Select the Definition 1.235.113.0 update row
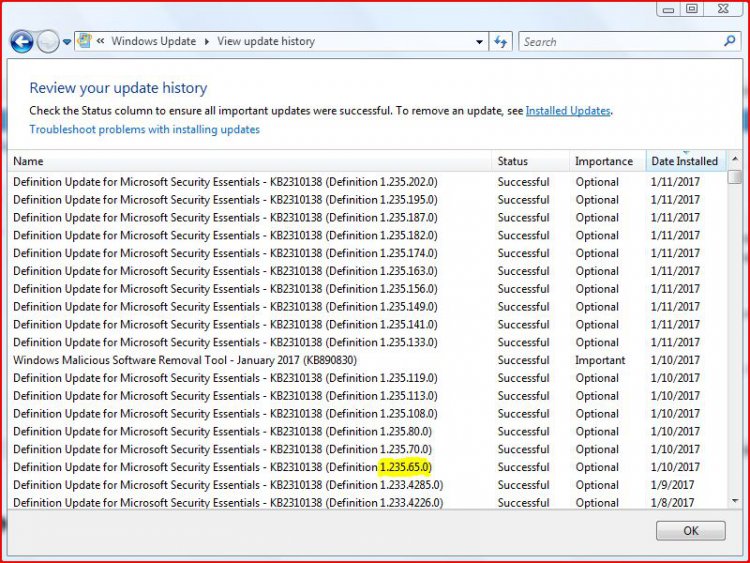Viewport: 750px width, 563px height. point(367,396)
